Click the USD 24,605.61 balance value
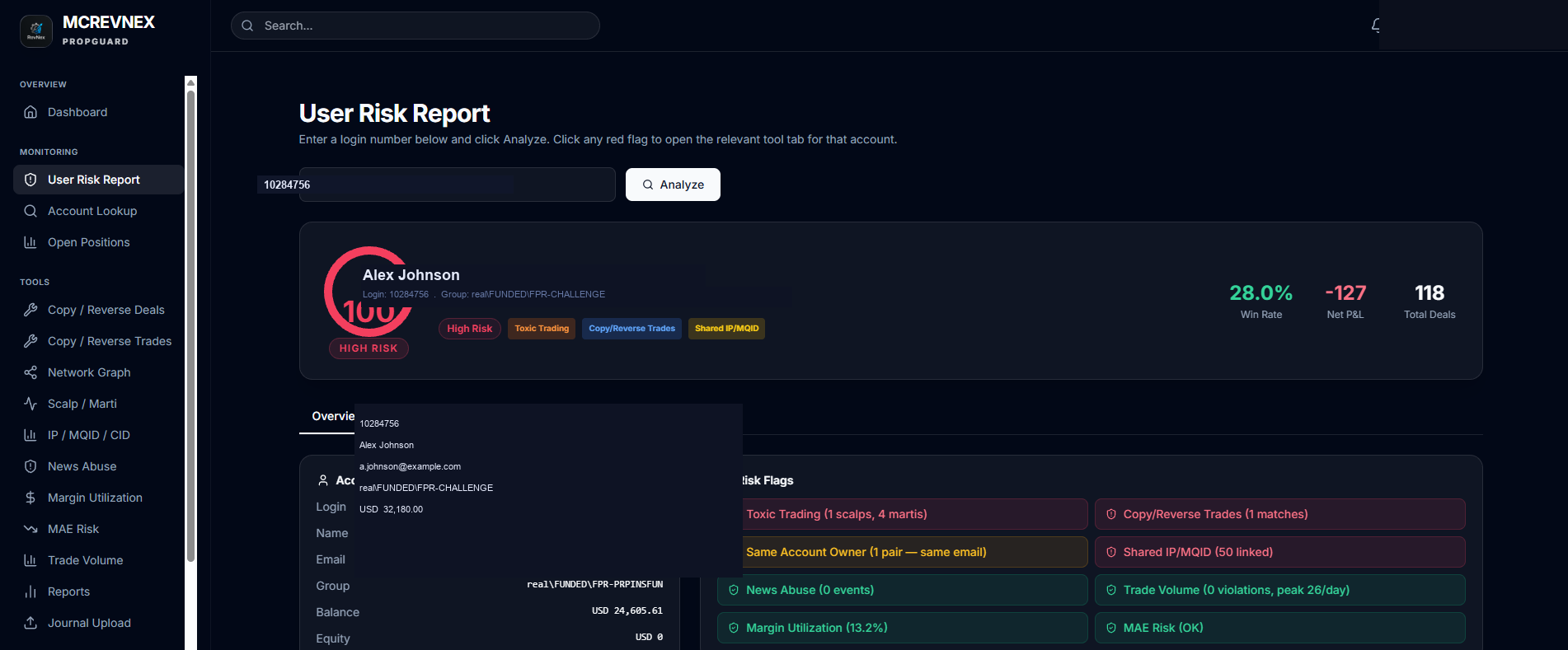Image resolution: width=1568 pixels, height=650 pixels. pyautogui.click(x=627, y=610)
